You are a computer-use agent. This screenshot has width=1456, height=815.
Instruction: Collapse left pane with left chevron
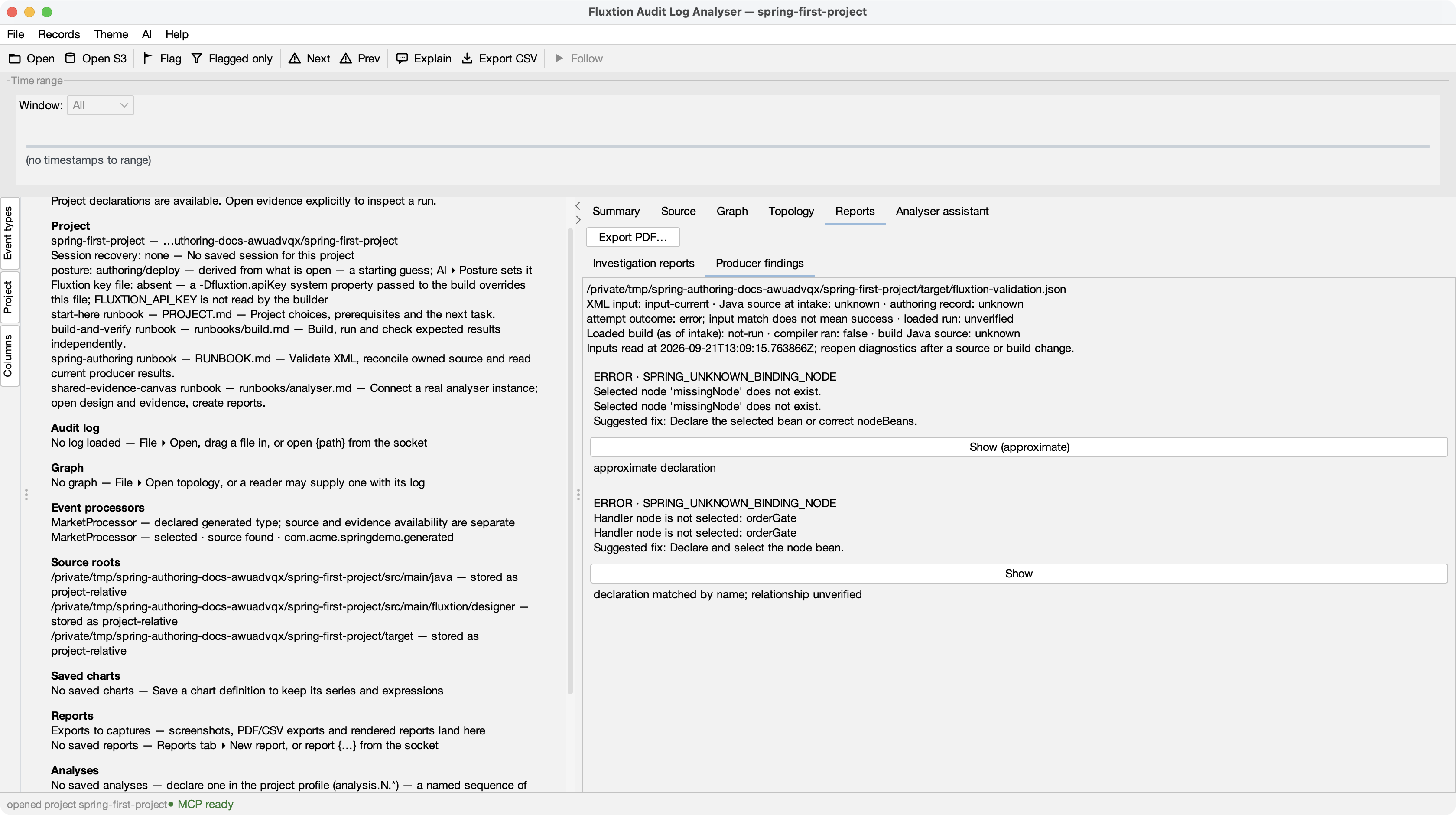(x=578, y=205)
